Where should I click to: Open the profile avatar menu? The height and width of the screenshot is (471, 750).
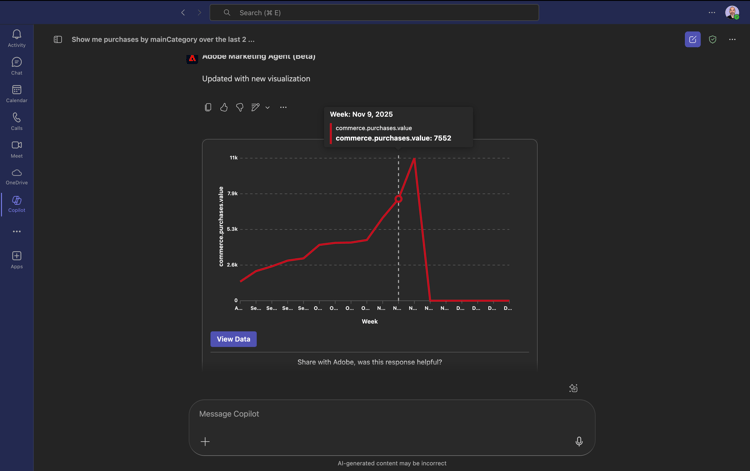coord(732,12)
